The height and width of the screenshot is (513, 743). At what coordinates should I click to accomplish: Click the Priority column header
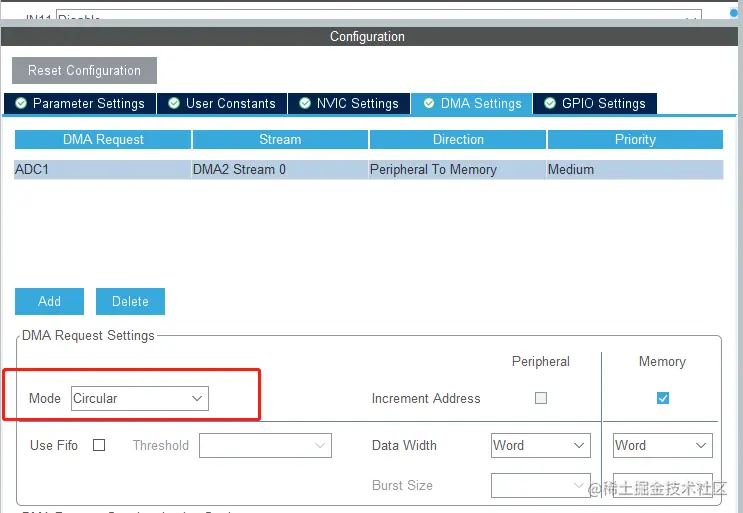635,139
